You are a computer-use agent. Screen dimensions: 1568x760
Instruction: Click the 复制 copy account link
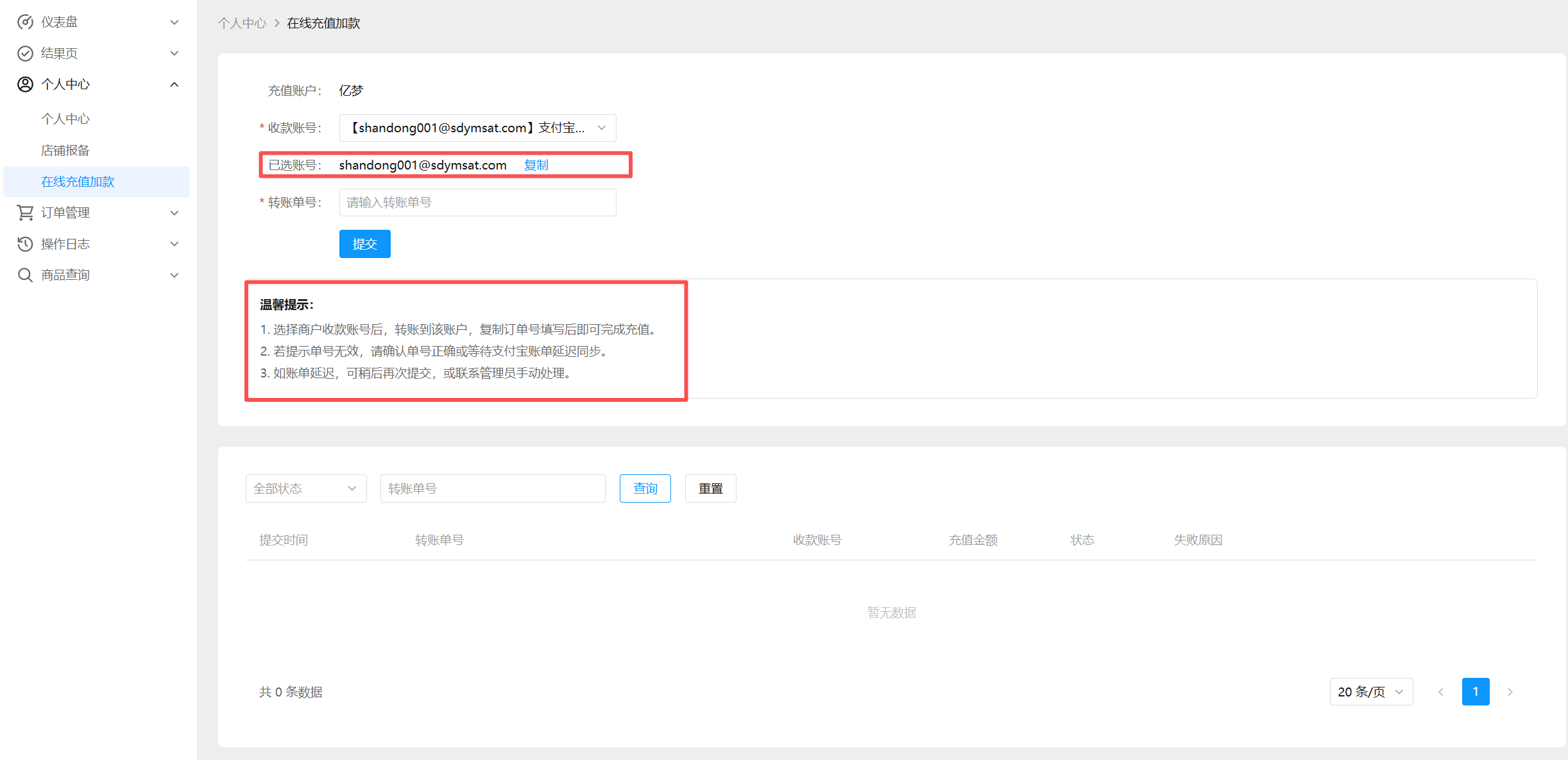click(536, 166)
